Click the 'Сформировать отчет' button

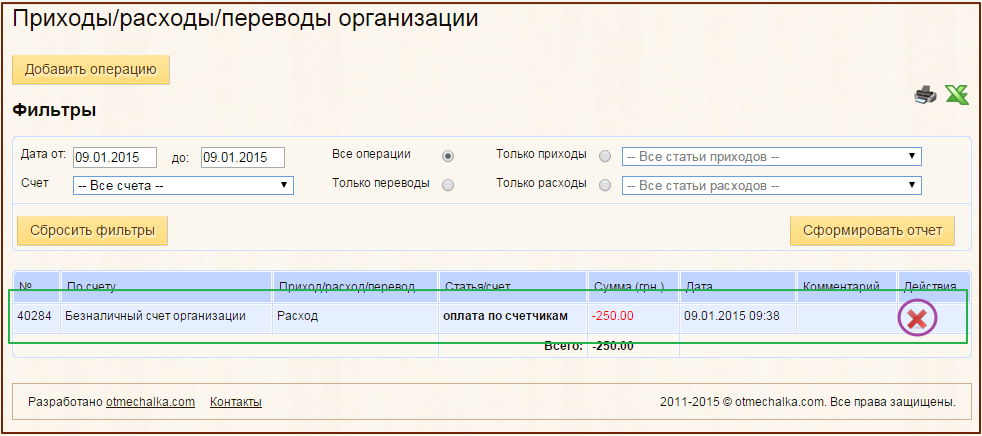(873, 231)
